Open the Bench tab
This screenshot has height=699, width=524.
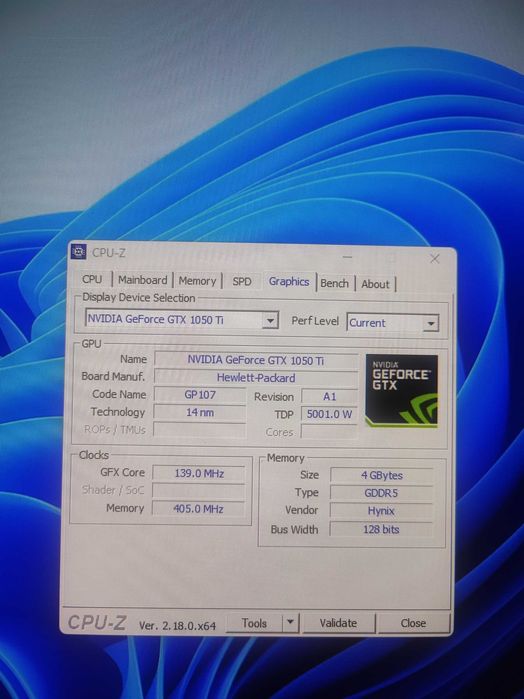(x=334, y=284)
